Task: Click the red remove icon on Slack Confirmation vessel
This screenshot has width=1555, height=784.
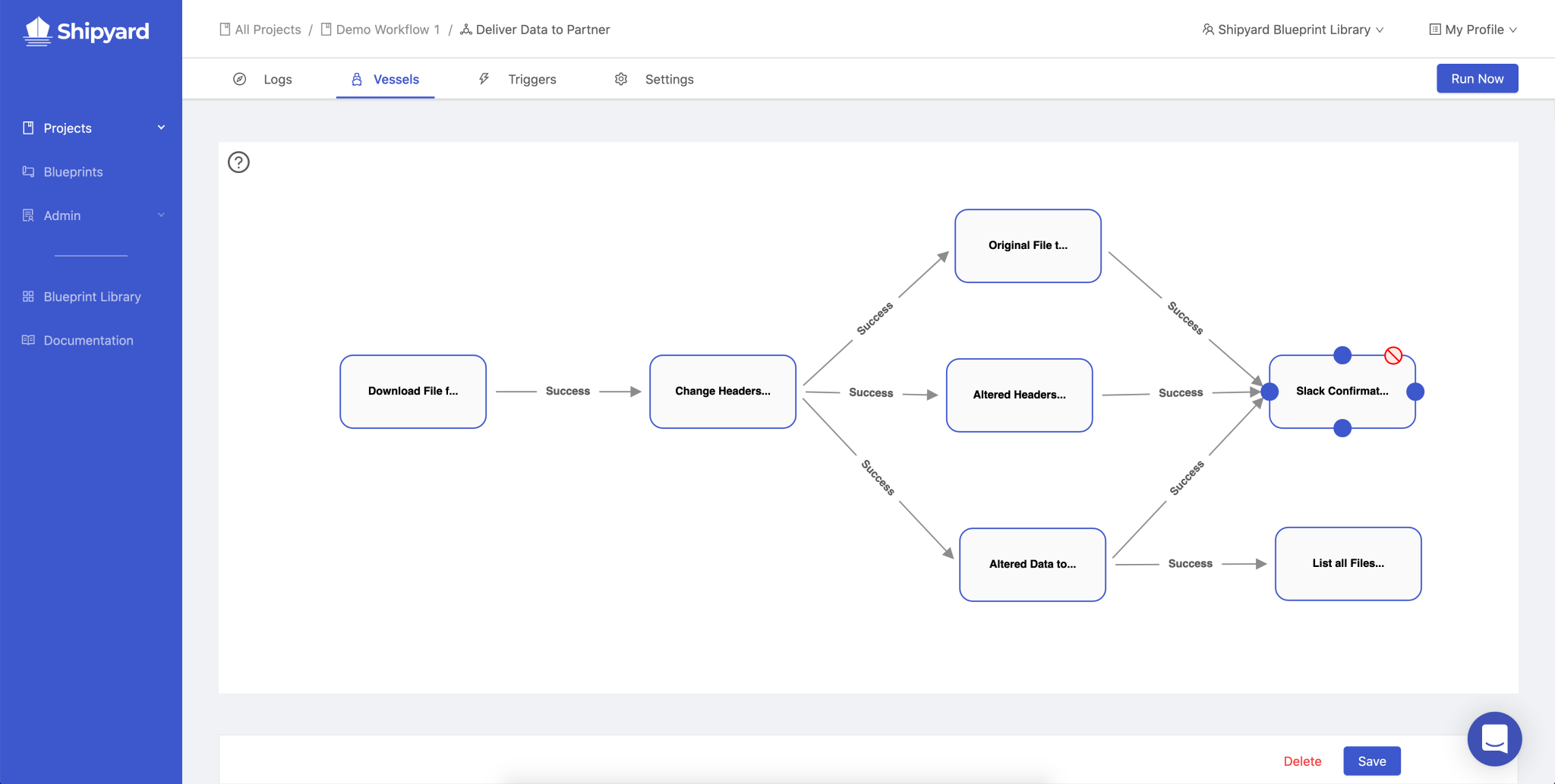Action: [1393, 355]
